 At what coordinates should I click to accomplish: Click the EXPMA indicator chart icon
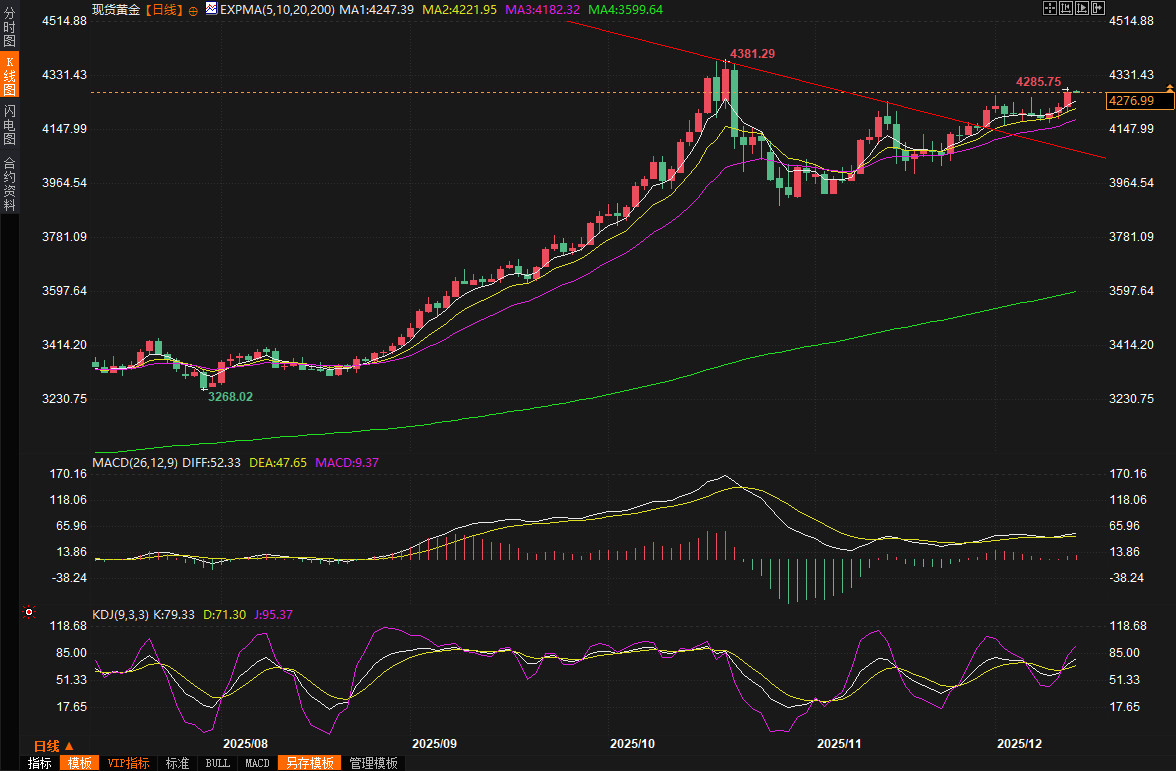click(x=210, y=9)
